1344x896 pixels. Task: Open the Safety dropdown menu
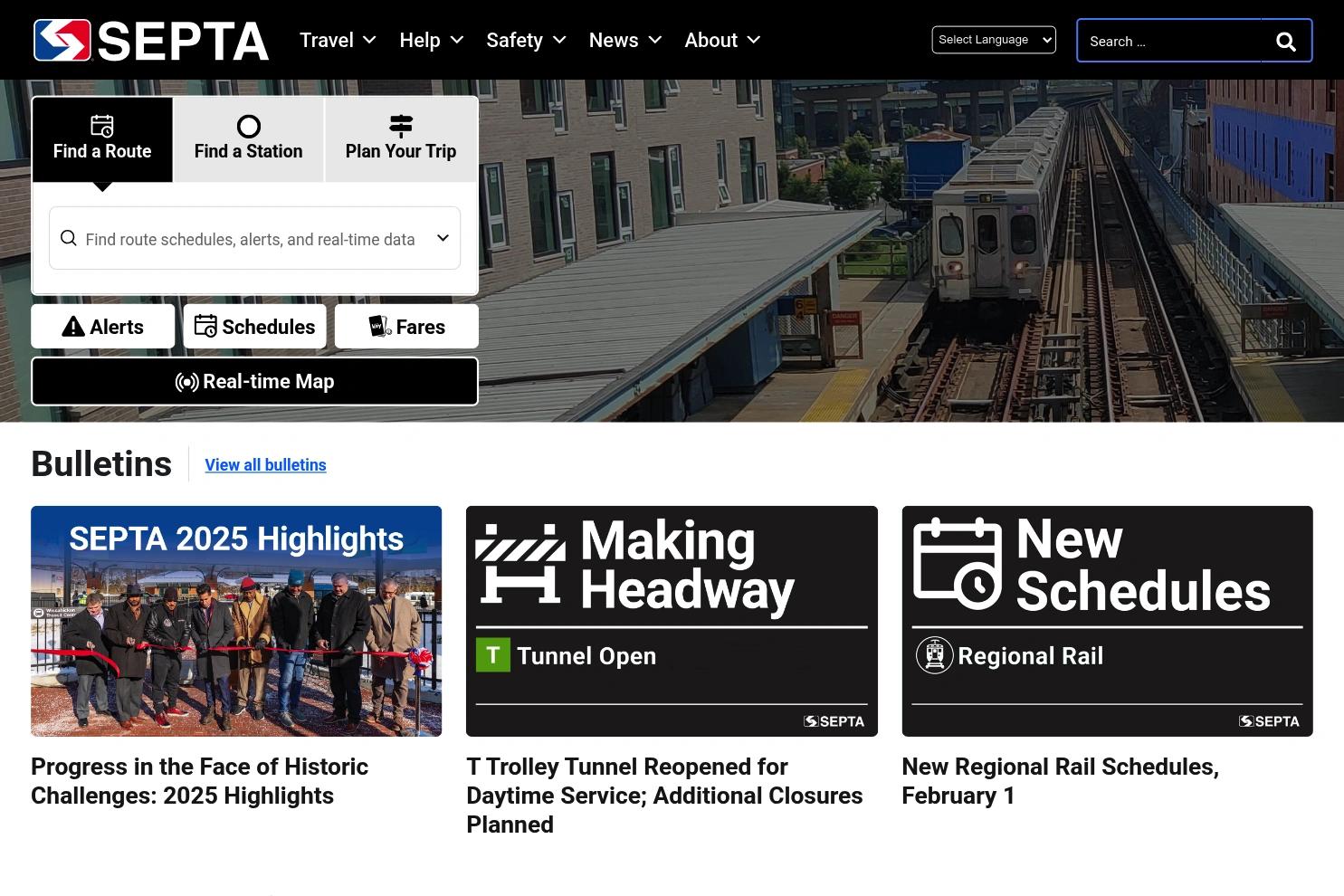coord(526,41)
